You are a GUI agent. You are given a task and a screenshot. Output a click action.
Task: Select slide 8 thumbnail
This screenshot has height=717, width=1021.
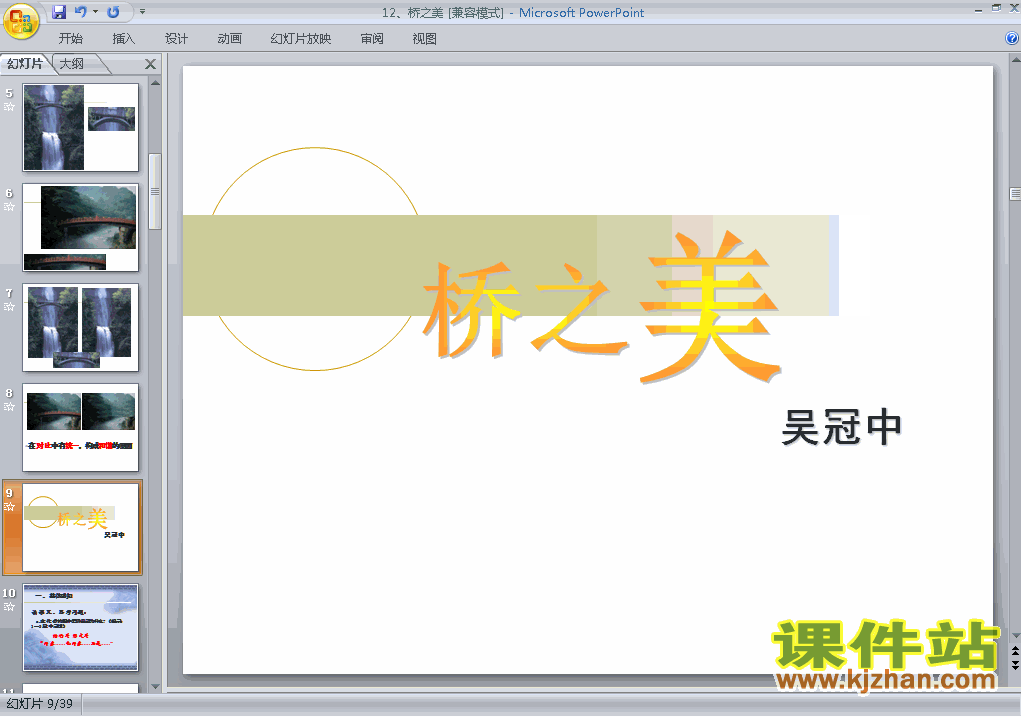pyautogui.click(x=81, y=427)
